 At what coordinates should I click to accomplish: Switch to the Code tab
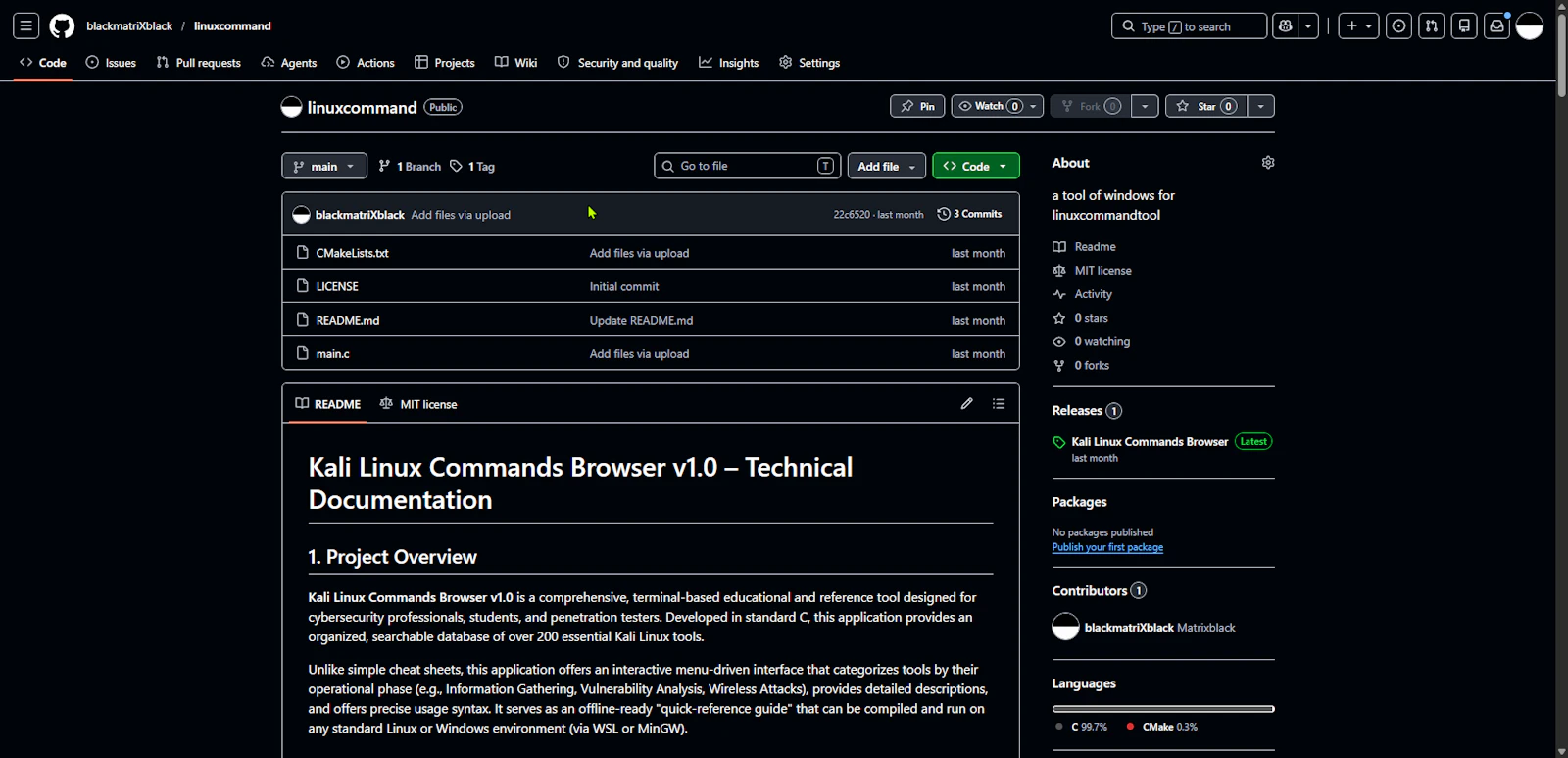click(43, 63)
